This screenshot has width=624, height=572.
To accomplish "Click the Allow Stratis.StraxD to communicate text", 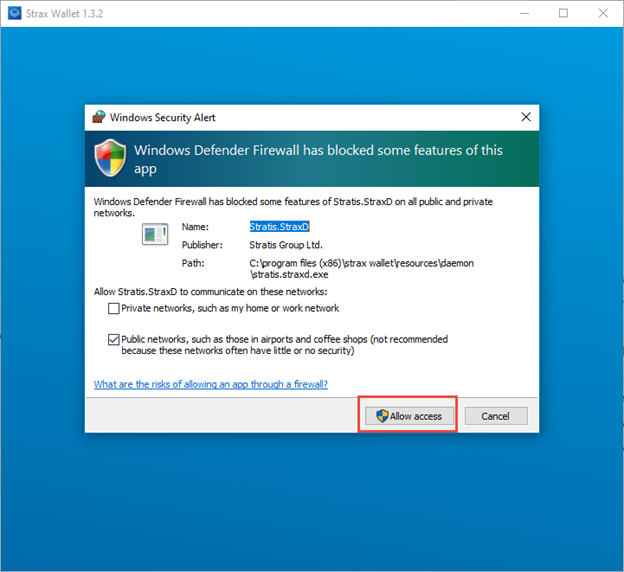I will point(211,292).
